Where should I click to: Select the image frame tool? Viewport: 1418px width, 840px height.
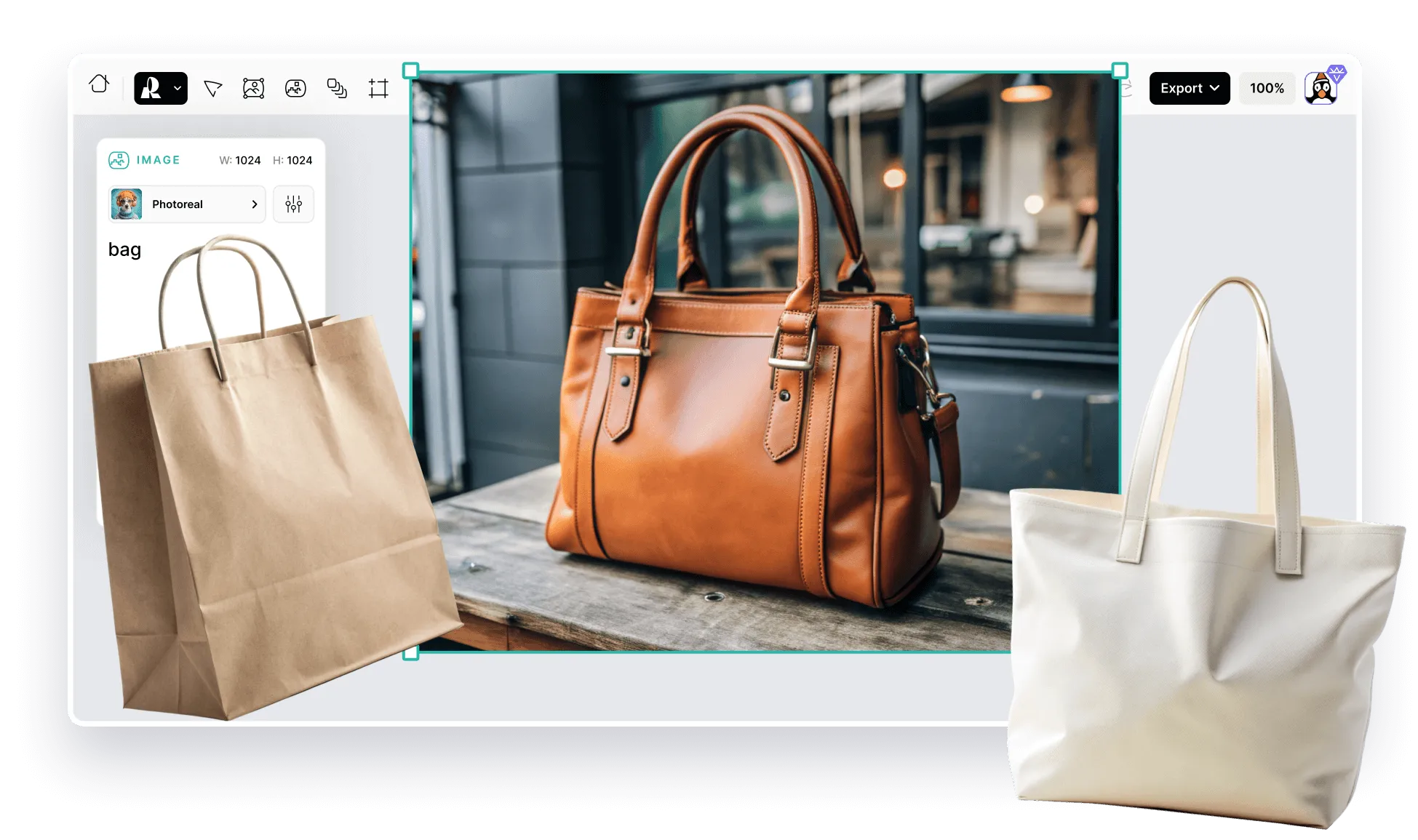click(x=253, y=89)
